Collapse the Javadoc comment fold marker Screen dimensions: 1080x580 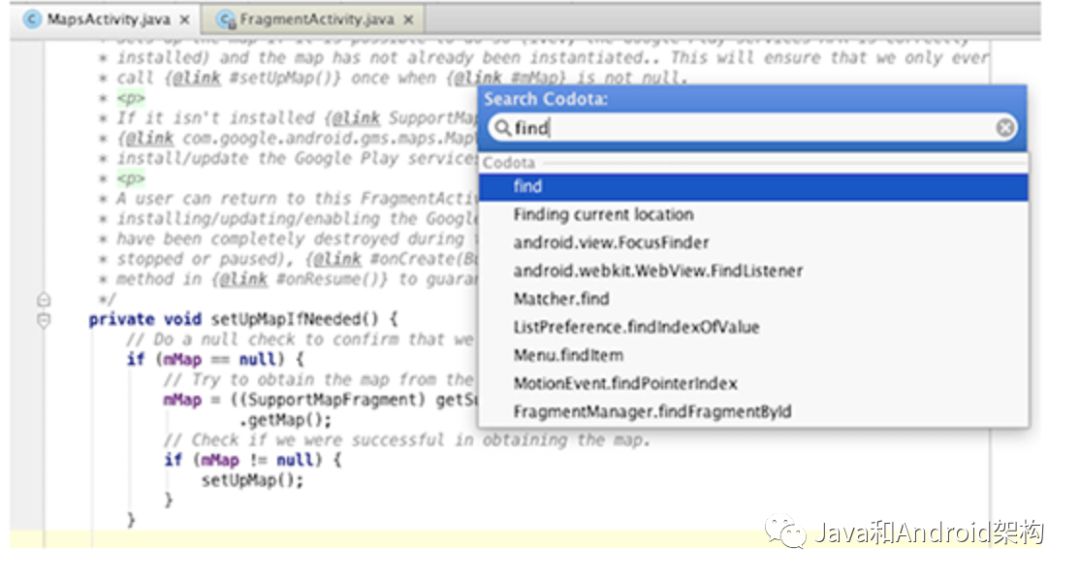(43, 300)
